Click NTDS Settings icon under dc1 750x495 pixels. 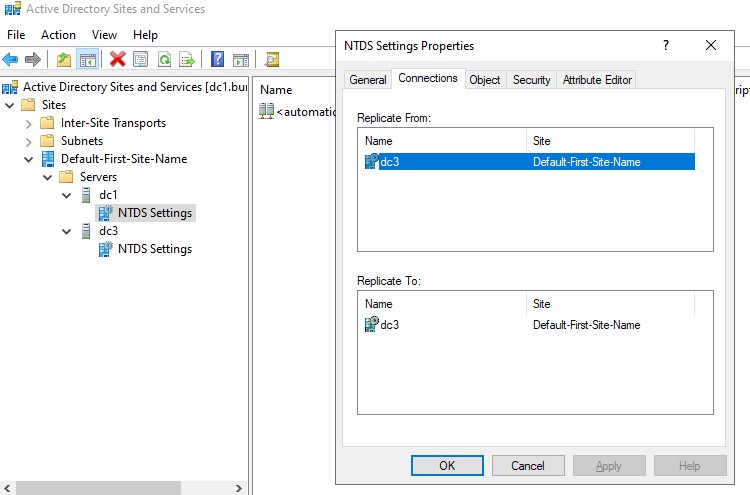(106, 213)
